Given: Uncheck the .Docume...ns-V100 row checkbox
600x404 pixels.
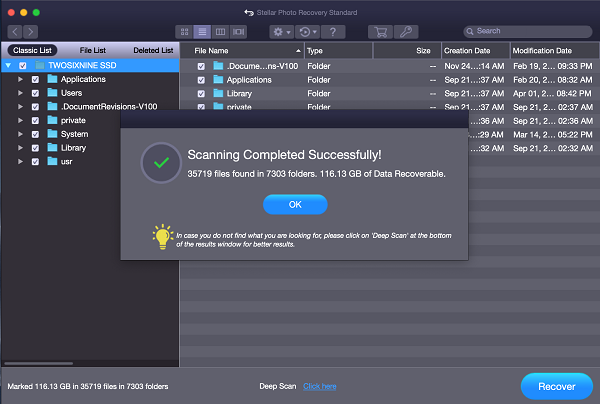Looking at the screenshot, I should pos(201,67).
